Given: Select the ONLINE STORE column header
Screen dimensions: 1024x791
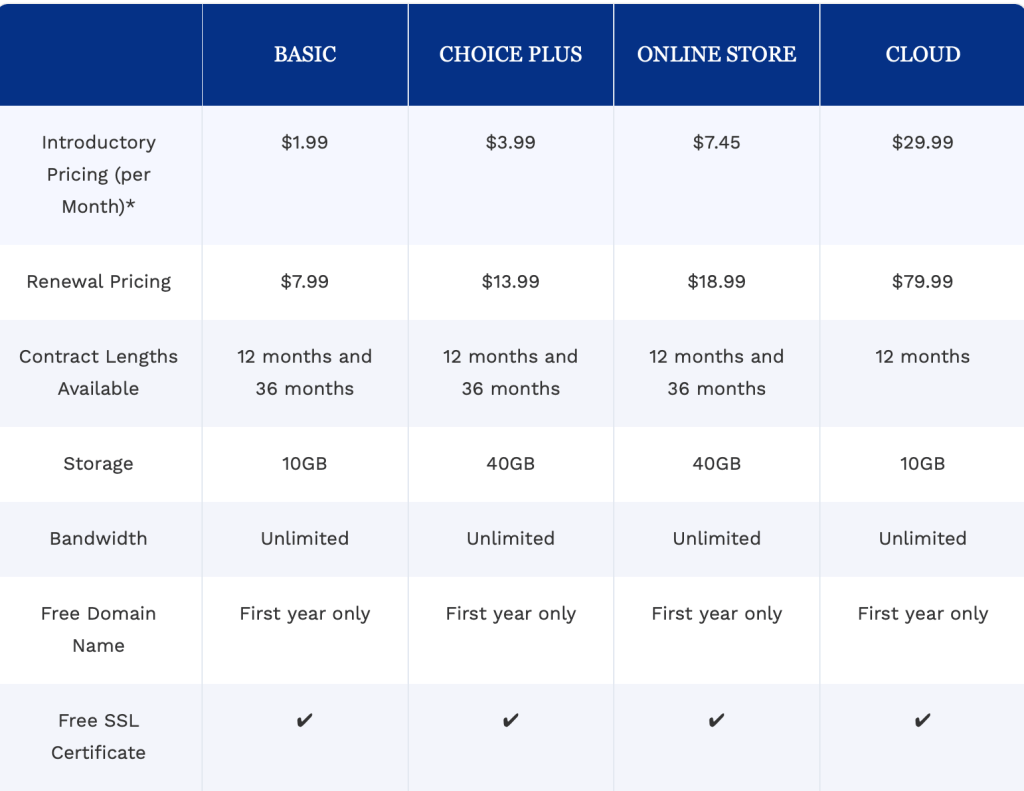Looking at the screenshot, I should 717,54.
